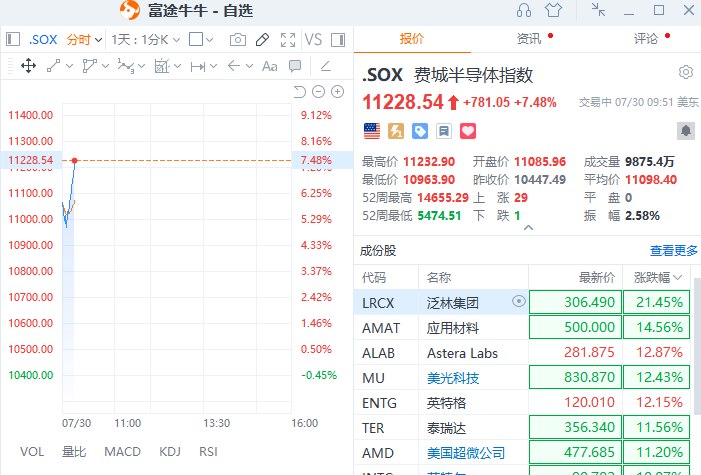The width and height of the screenshot is (701, 475).
Task: Select the arrow drawing tool
Action: pos(234,66)
